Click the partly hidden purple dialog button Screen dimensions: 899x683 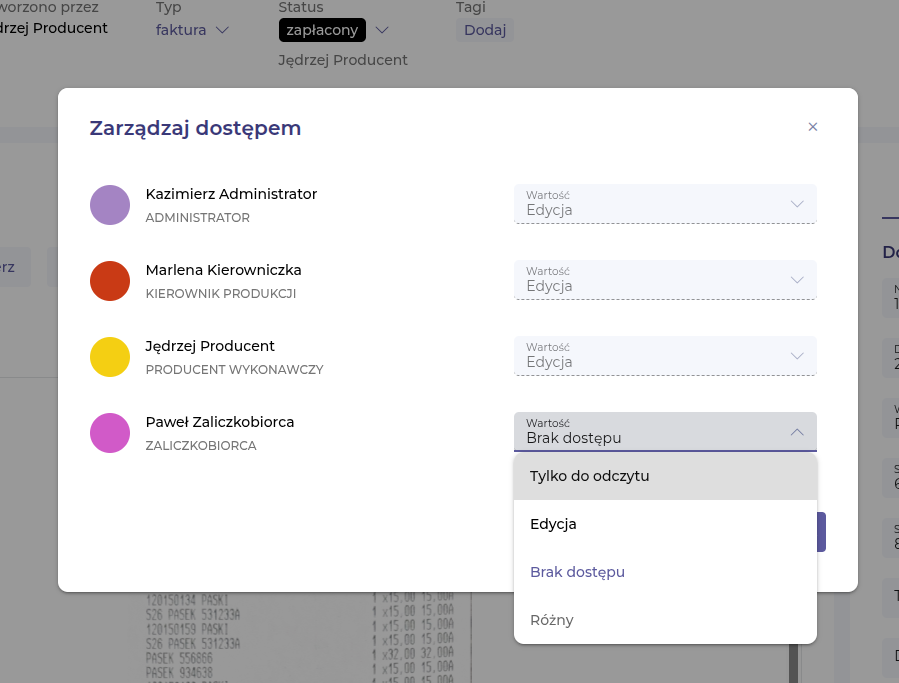coord(821,532)
